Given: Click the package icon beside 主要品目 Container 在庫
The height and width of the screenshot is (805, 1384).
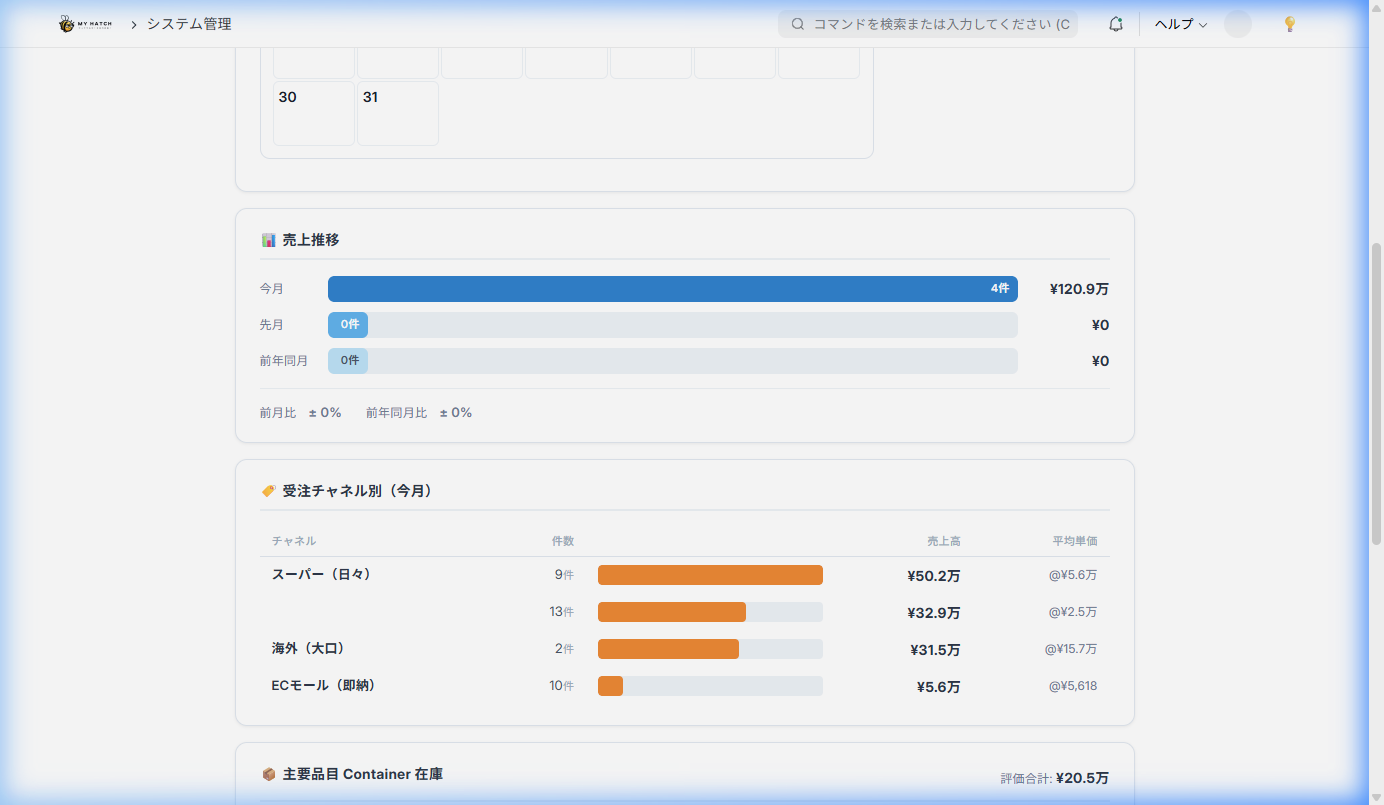Looking at the screenshot, I should (267, 773).
